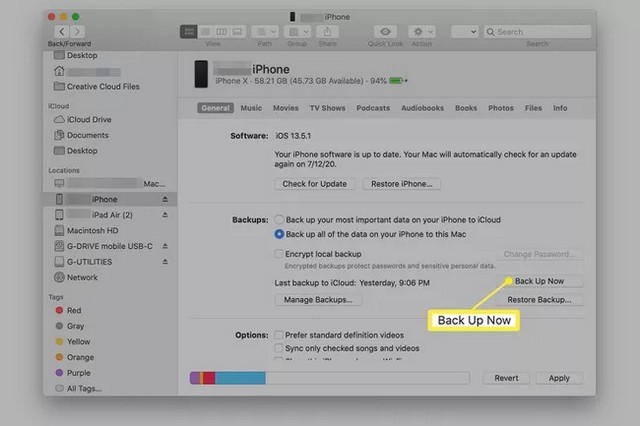This screenshot has width=640, height=426.
Task: Switch to the Photos tab
Action: [501, 108]
